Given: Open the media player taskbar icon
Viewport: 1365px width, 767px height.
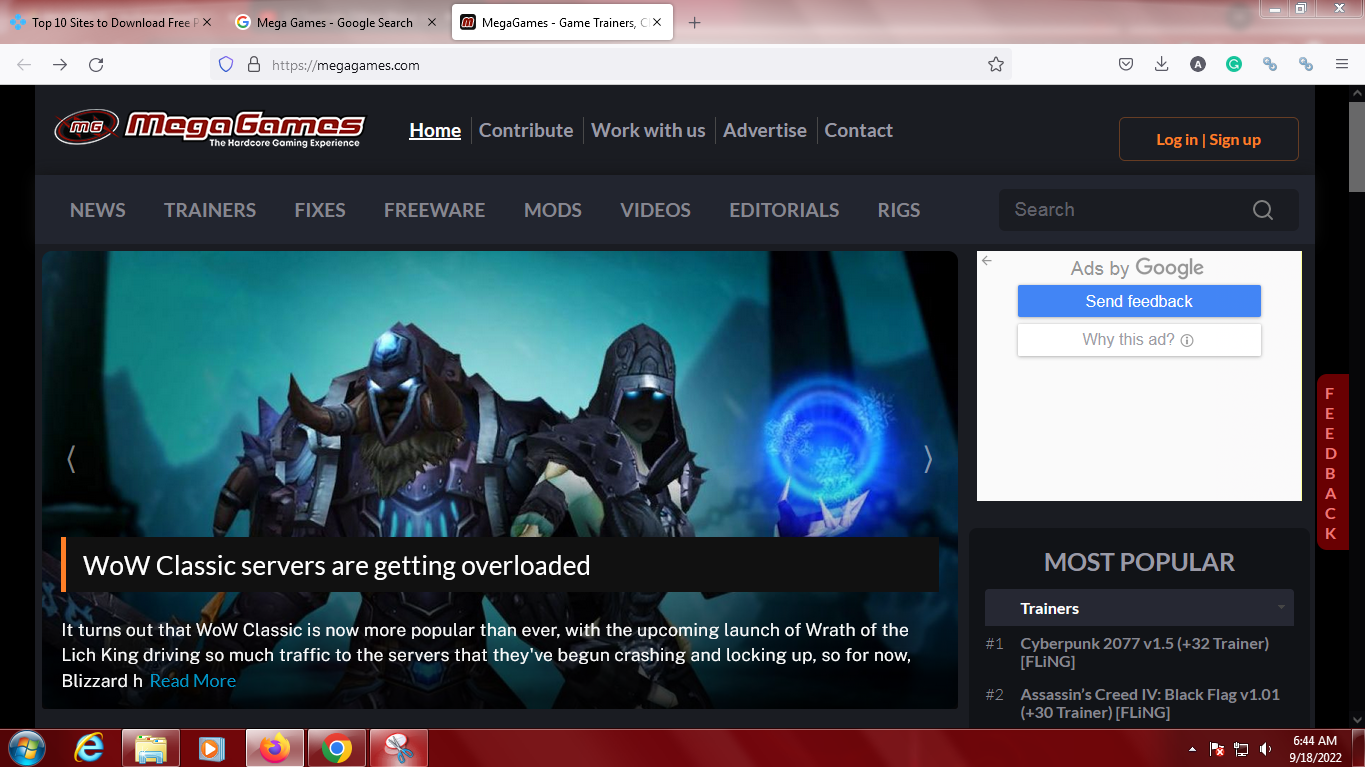Looking at the screenshot, I should pyautogui.click(x=211, y=748).
